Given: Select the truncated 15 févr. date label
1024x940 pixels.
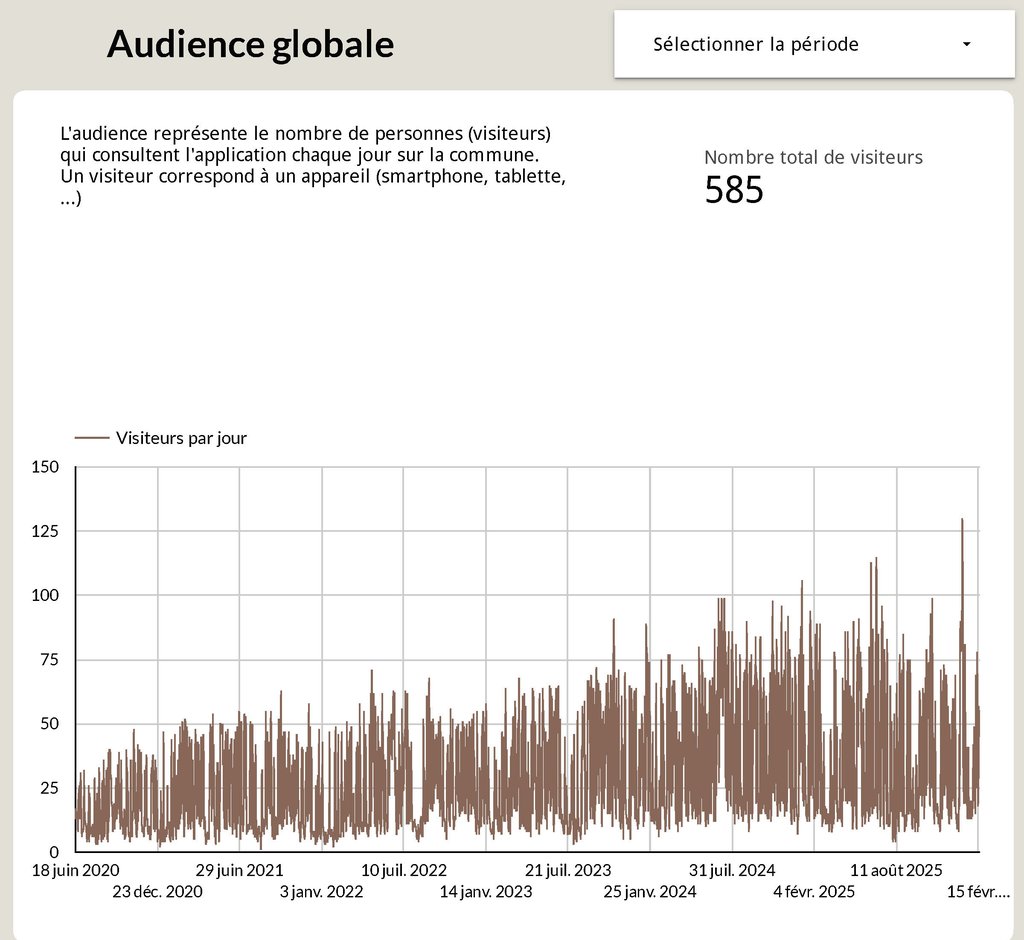Looking at the screenshot, I should (x=976, y=892).
